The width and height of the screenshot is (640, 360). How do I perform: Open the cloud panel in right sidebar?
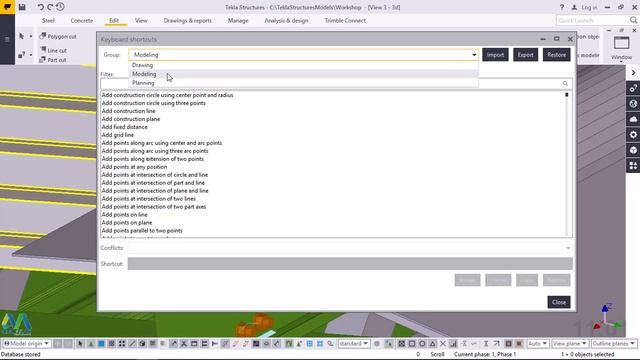pyautogui.click(x=633, y=119)
